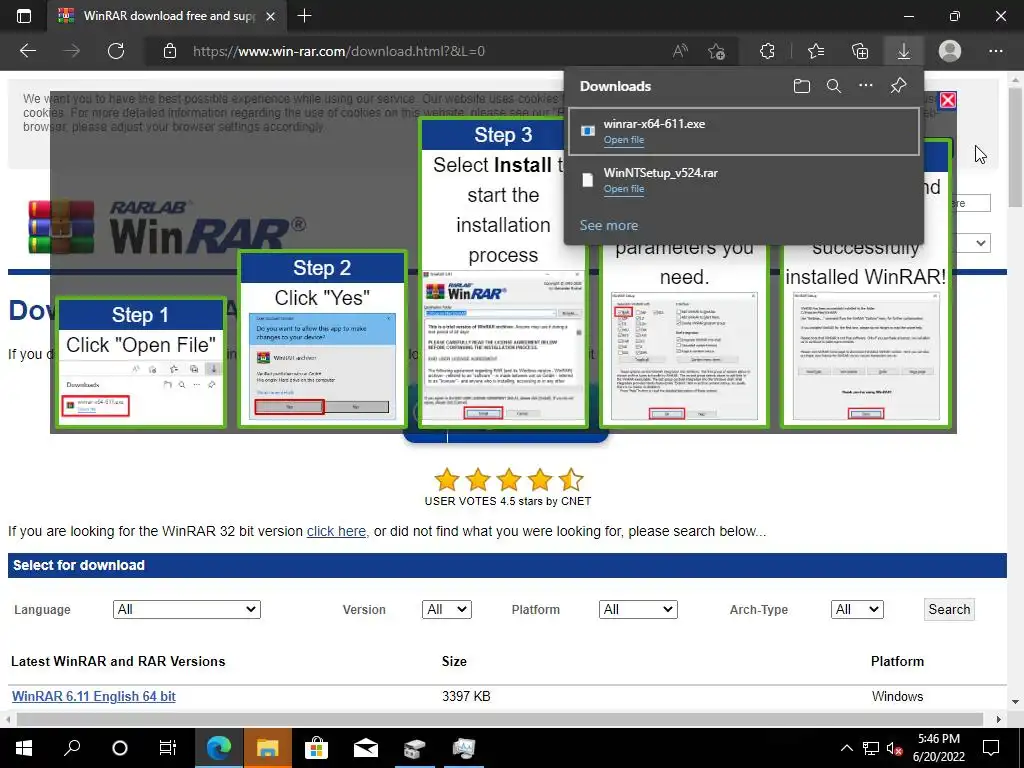Click the Search button
1024x768 pixels.
[950, 609]
